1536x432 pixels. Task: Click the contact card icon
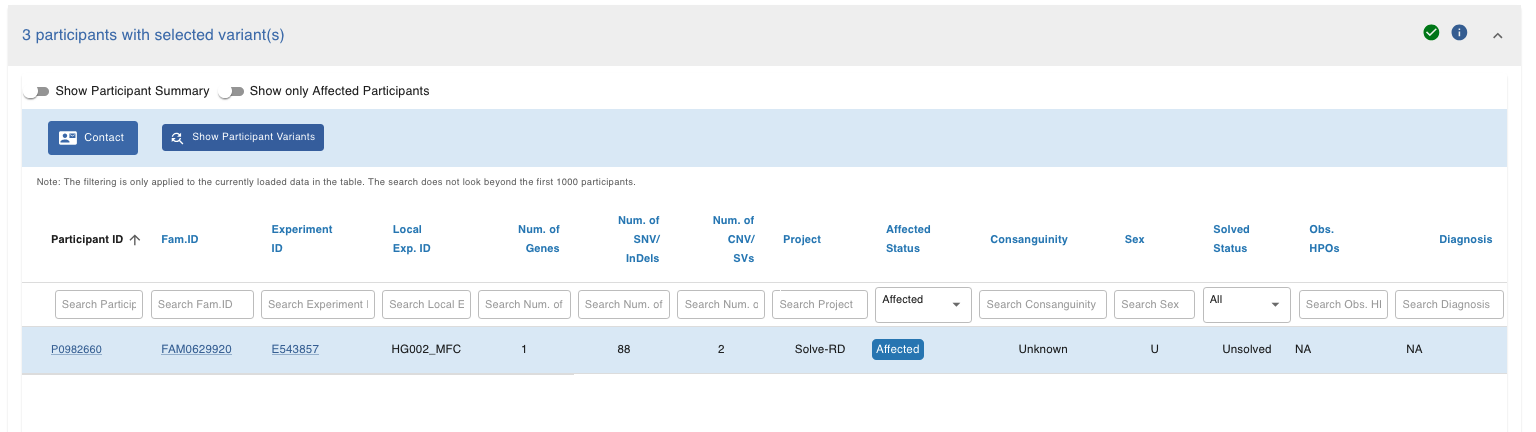click(68, 138)
